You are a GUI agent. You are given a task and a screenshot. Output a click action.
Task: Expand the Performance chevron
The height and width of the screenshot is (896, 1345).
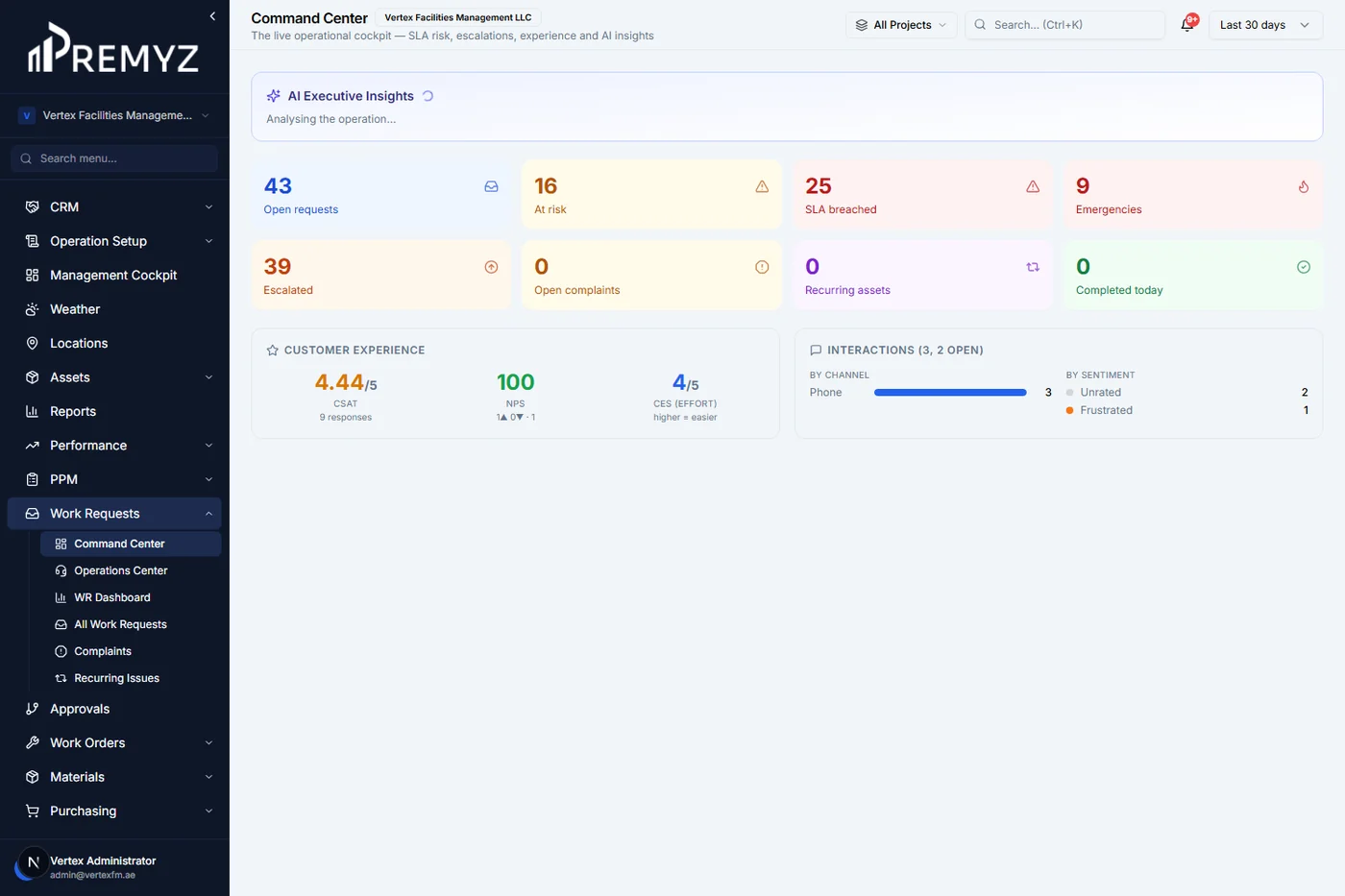pyautogui.click(x=208, y=446)
